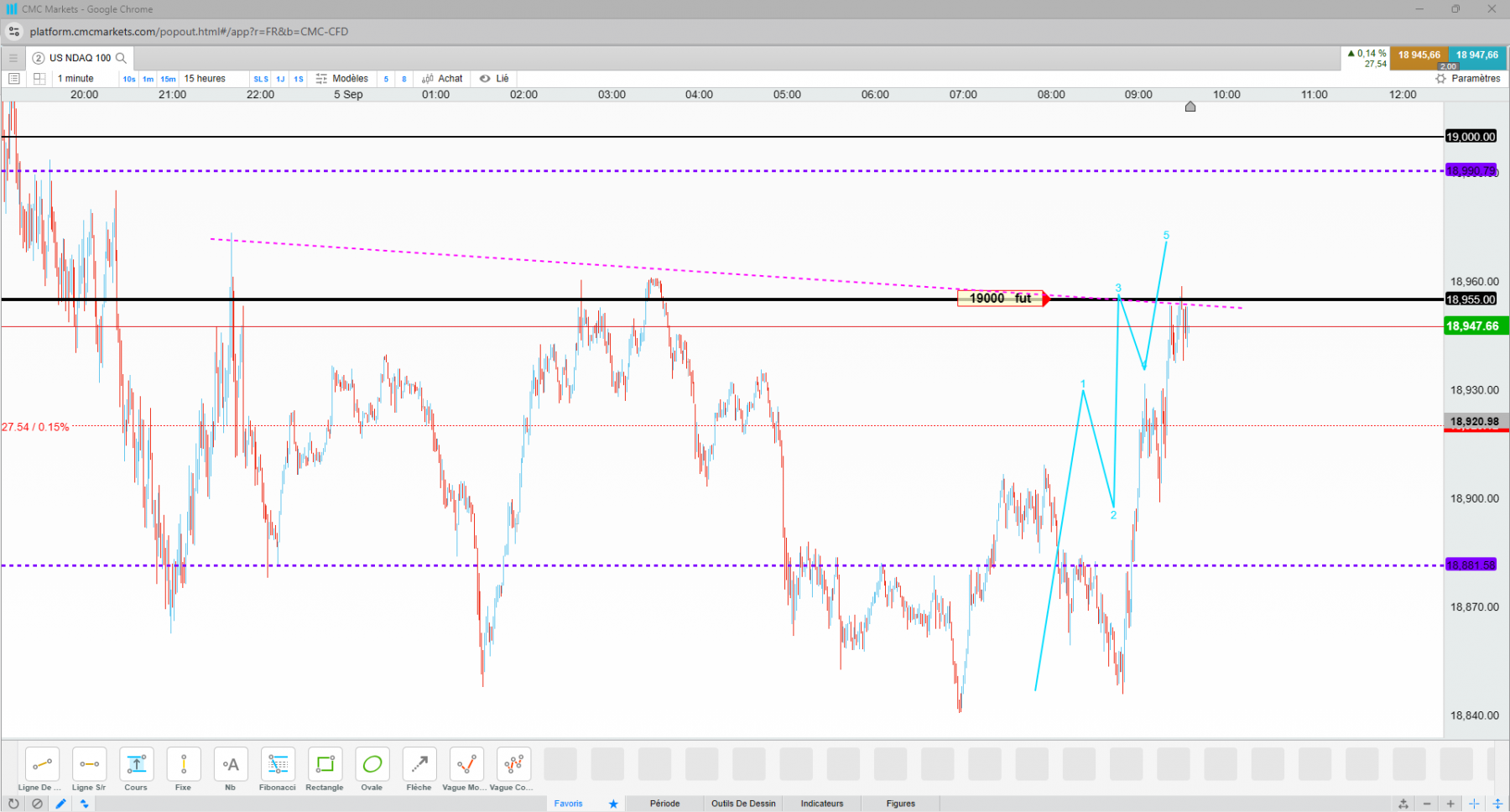Click the Chrome site info icon in address bar
The image size is (1510, 812).
click(x=13, y=32)
